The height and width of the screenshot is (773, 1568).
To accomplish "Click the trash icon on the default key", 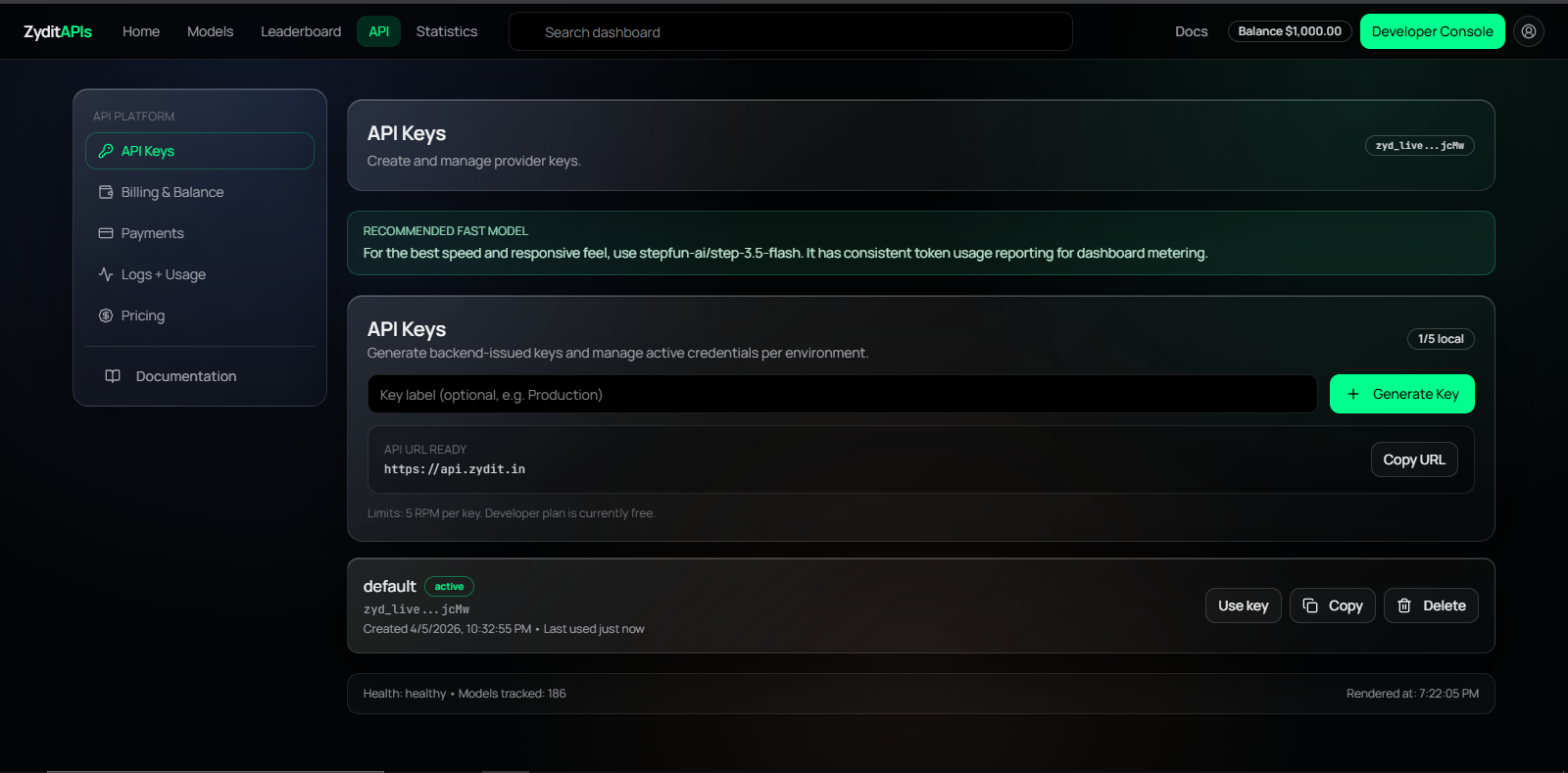I will coord(1404,605).
